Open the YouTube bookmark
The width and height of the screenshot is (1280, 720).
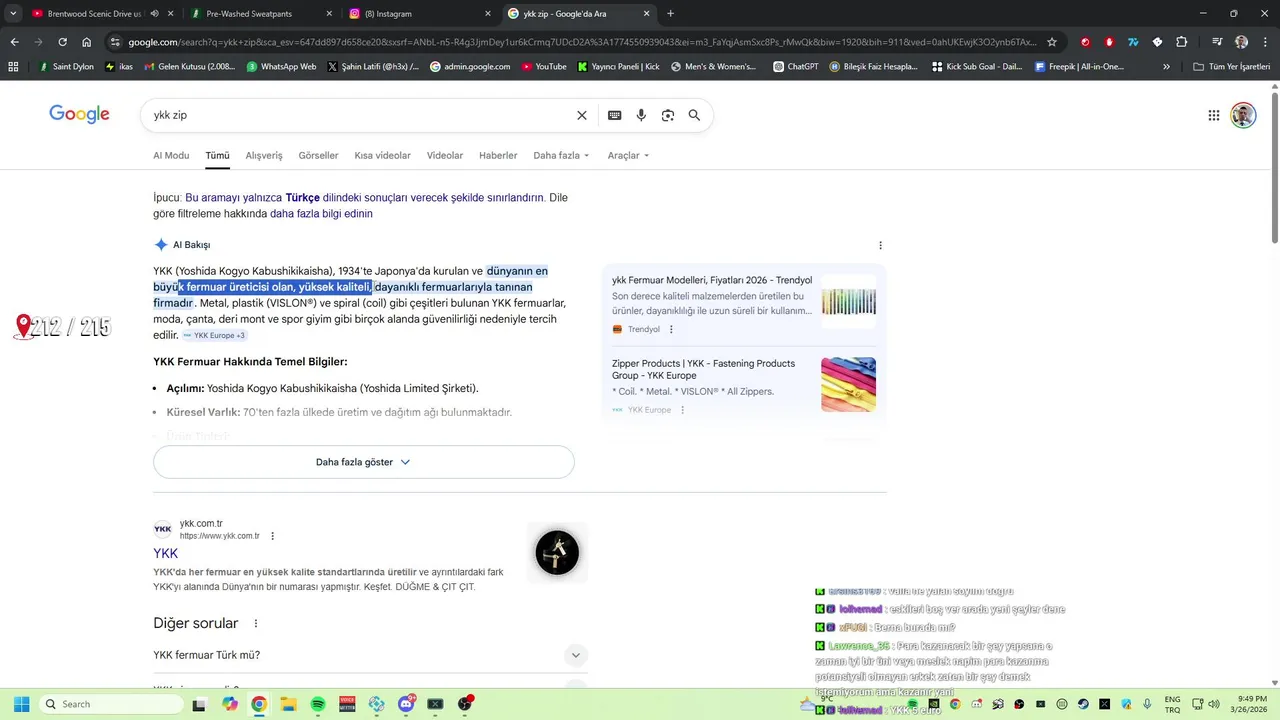[x=543, y=67]
